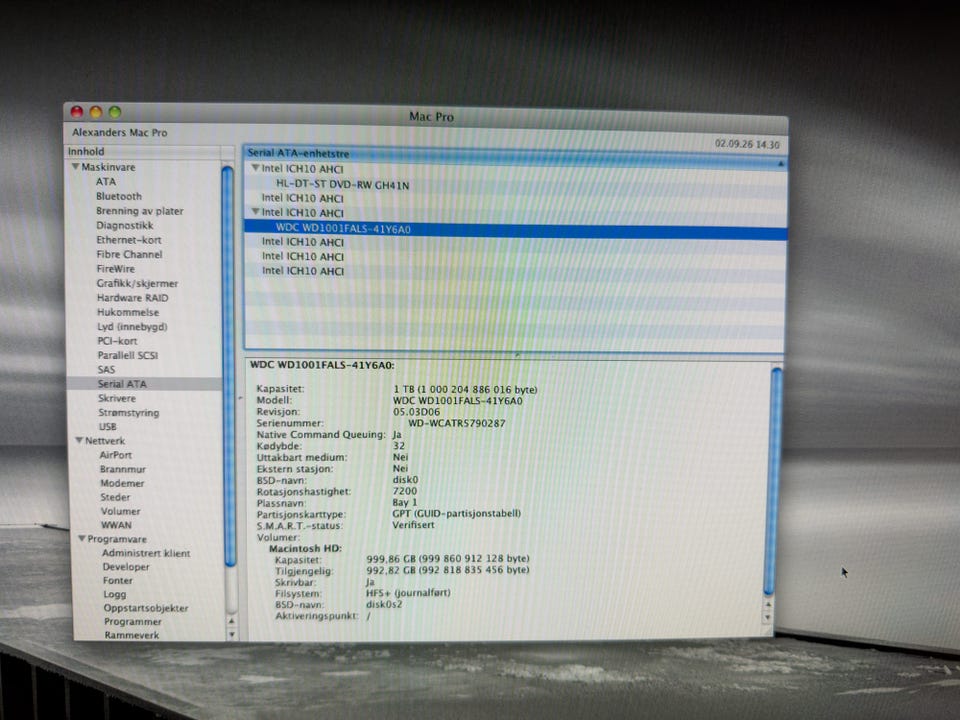960x720 pixels.
Task: Select Hardware RAID in the sidebar
Action: [x=132, y=298]
